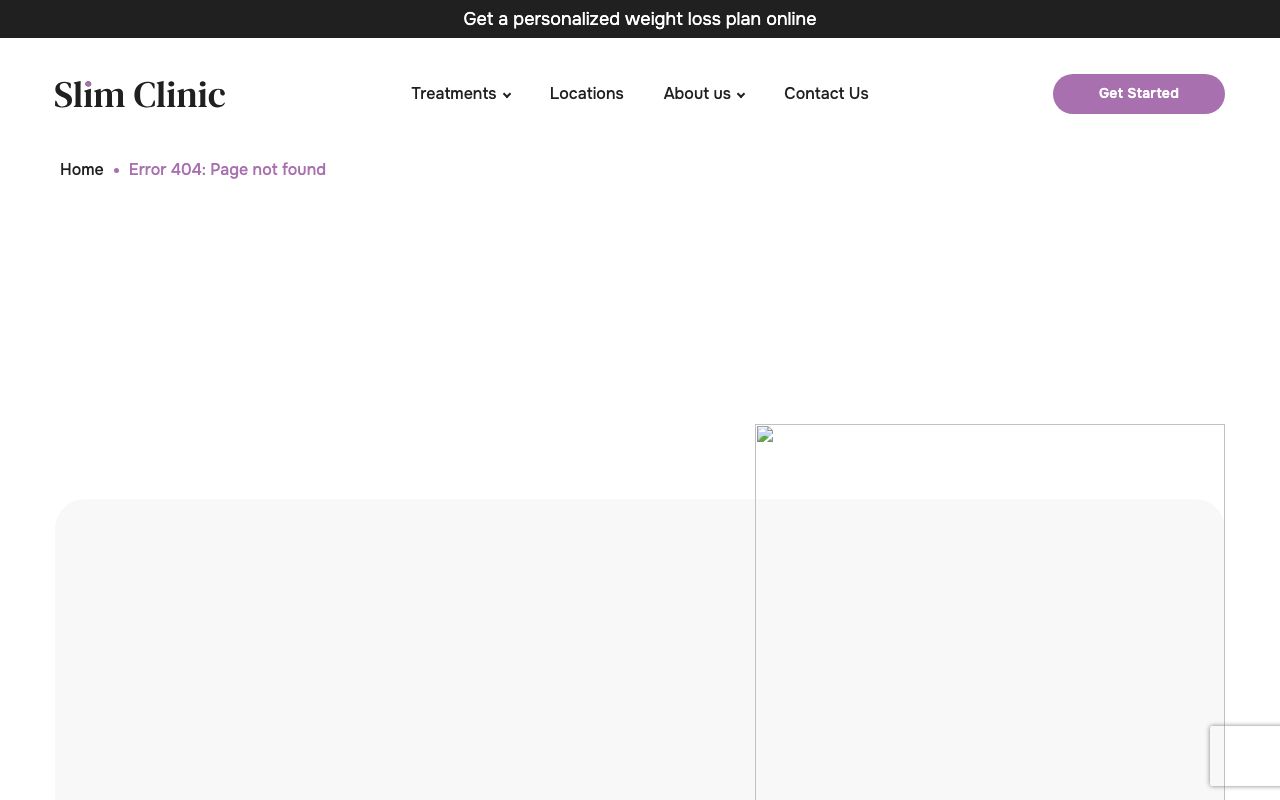Click the word 'Slim' in the logo
The height and width of the screenshot is (800, 1280).
click(x=90, y=95)
